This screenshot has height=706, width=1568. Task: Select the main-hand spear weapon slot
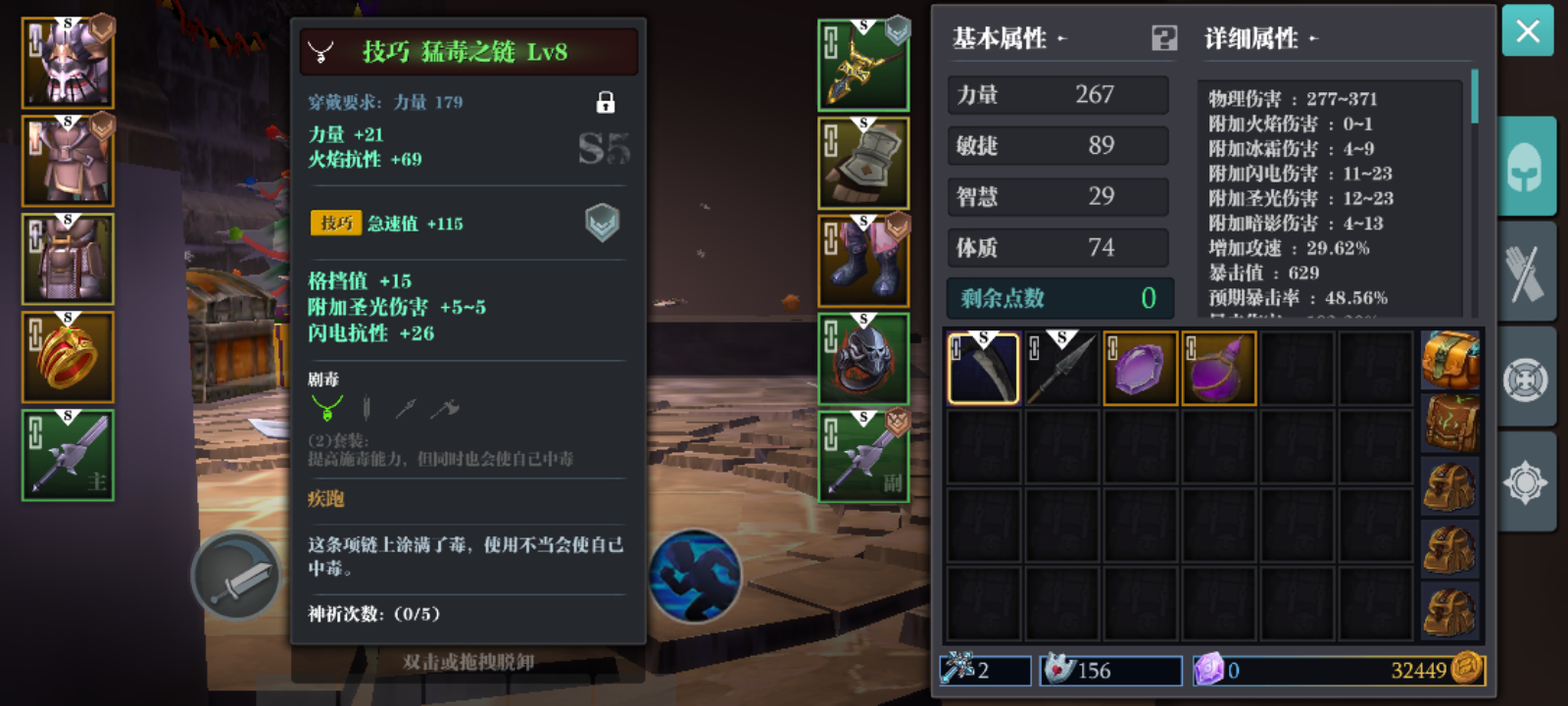pos(68,455)
